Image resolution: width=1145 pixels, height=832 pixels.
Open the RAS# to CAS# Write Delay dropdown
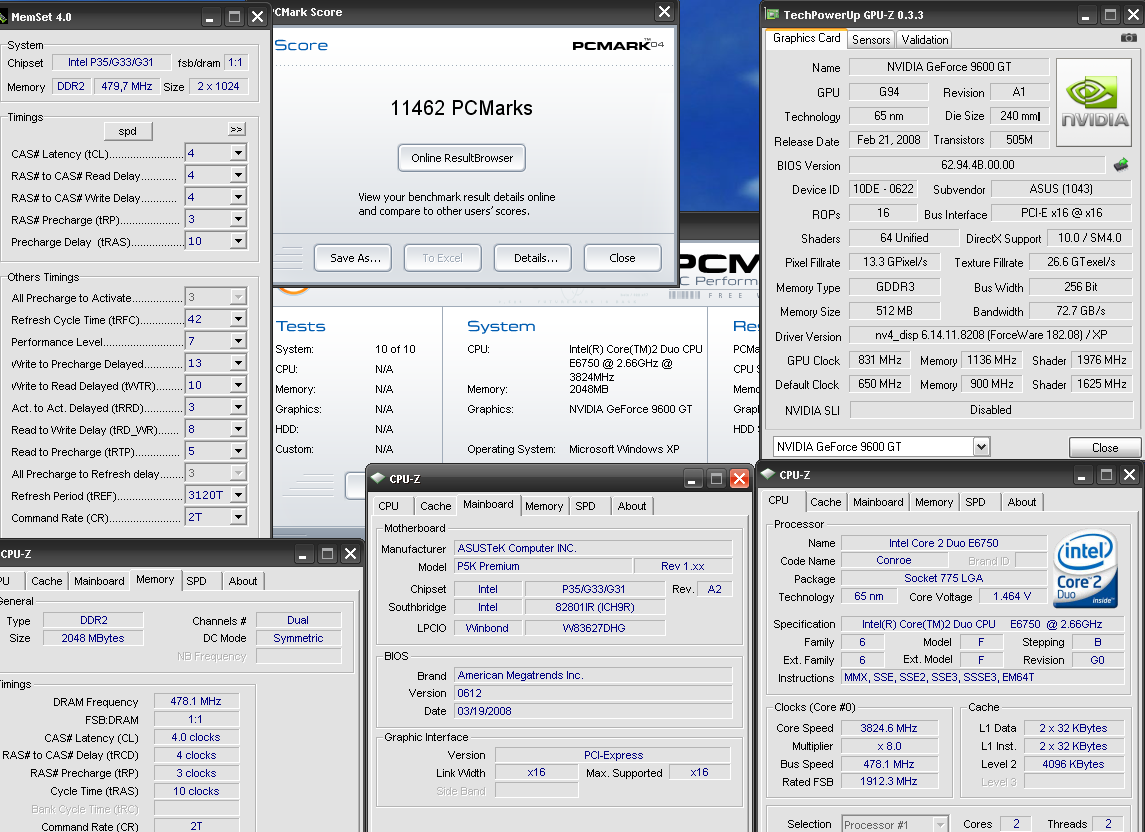pyautogui.click(x=238, y=197)
